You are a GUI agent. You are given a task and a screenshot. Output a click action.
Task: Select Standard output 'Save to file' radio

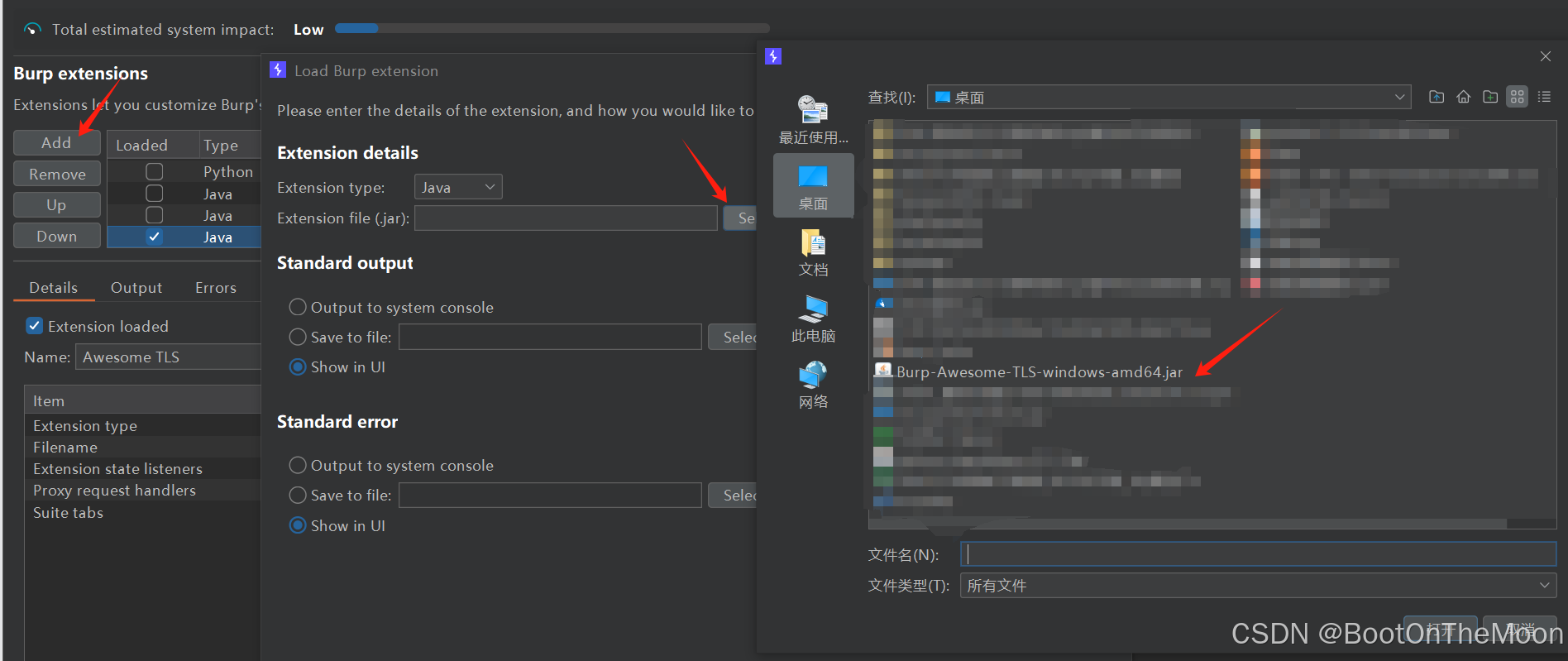pos(298,337)
